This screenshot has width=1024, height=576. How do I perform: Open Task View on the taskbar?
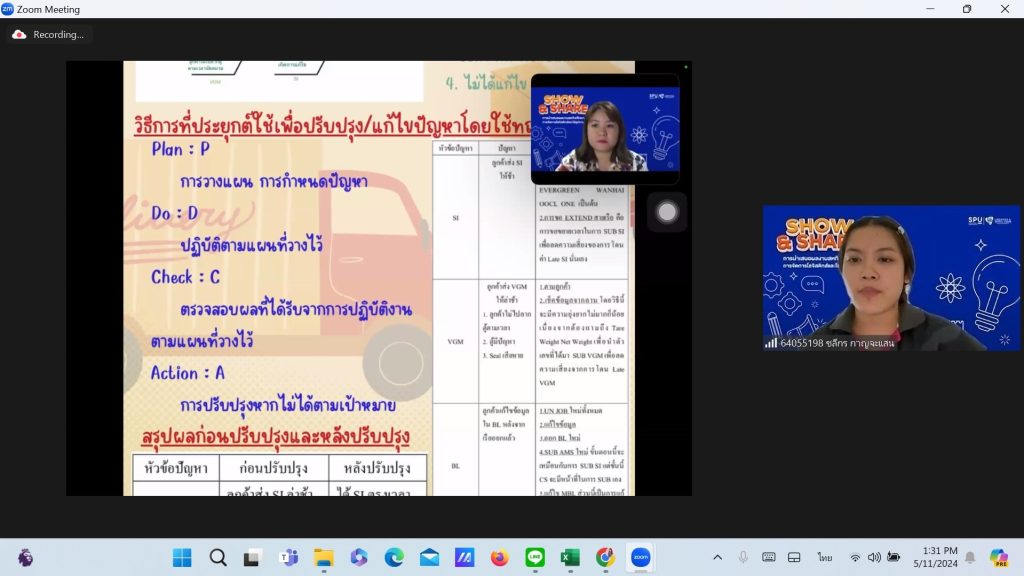pos(253,558)
